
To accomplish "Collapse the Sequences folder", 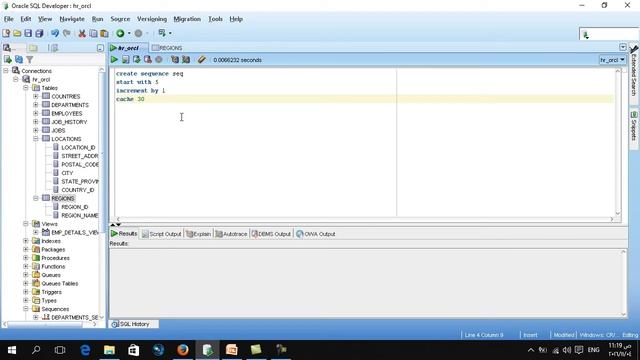I will pos(26,309).
